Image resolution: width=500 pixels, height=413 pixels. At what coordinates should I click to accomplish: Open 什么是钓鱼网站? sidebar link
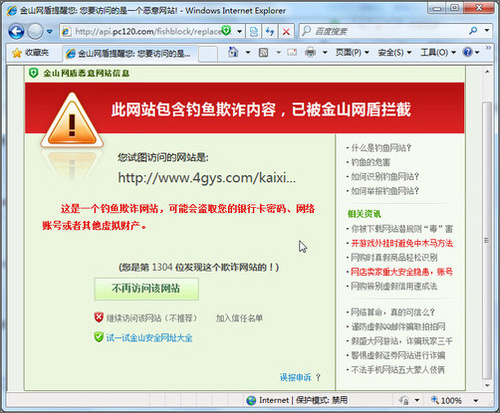[x=381, y=148]
